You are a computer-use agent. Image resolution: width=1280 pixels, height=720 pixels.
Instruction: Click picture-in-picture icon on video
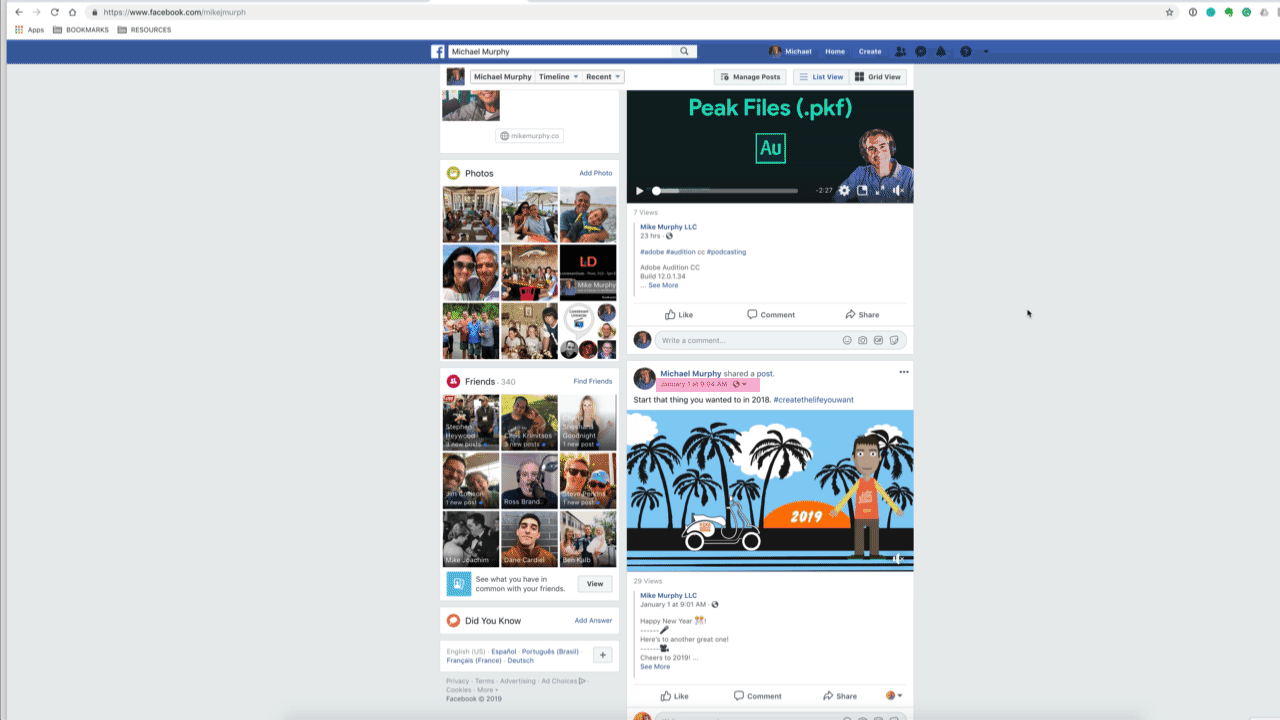tap(862, 190)
